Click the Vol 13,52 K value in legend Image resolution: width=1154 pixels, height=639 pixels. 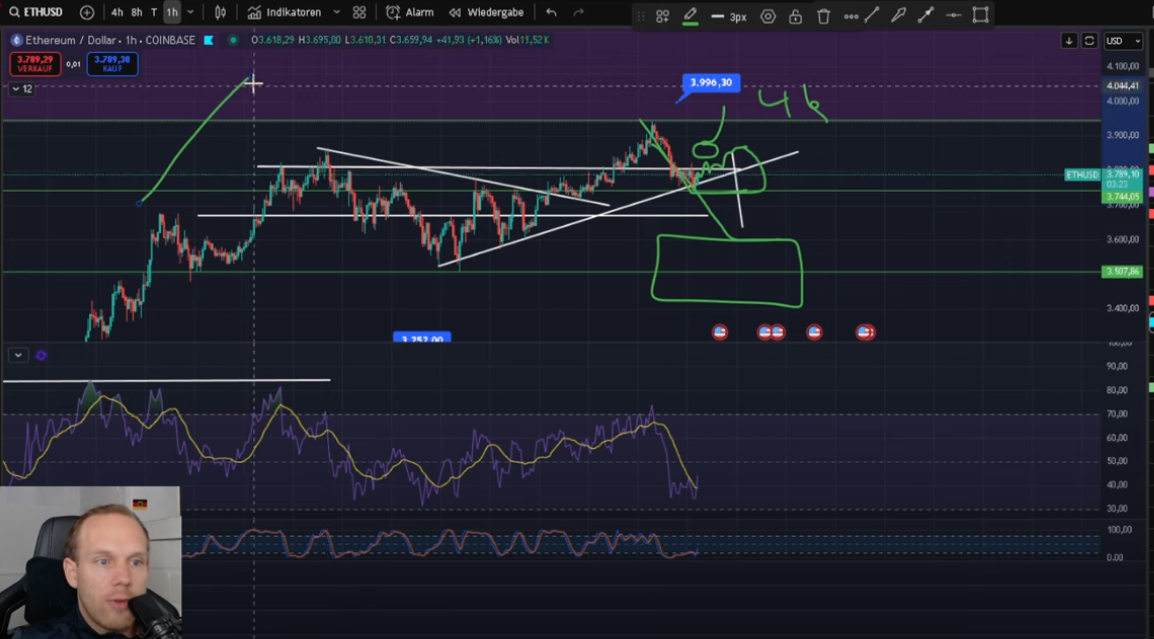530,40
